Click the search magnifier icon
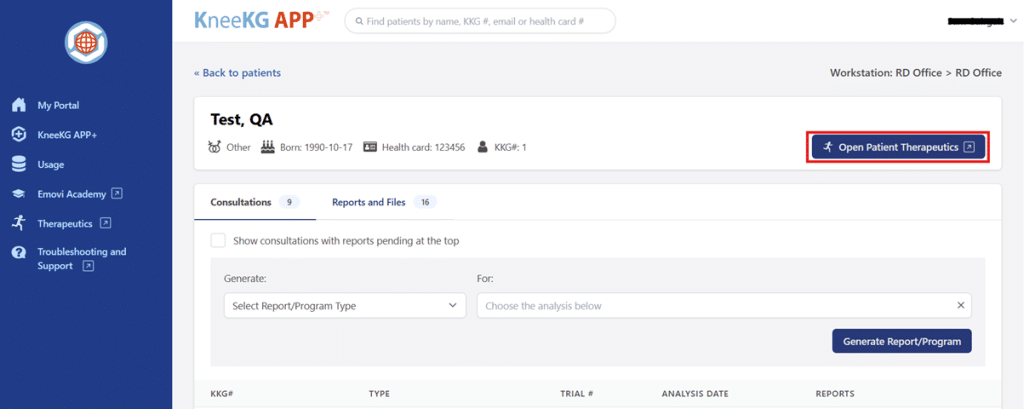The image size is (1024, 409). 359,21
